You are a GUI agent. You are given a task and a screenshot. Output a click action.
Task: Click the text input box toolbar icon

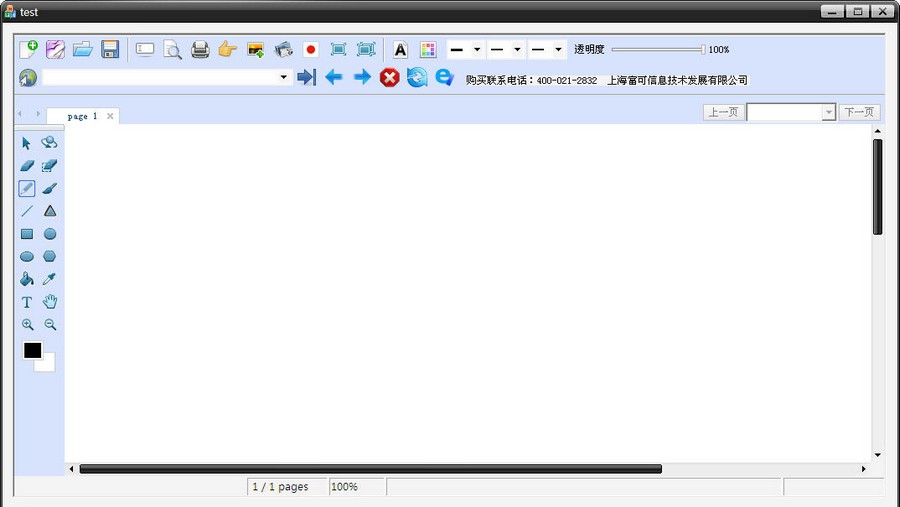[145, 49]
